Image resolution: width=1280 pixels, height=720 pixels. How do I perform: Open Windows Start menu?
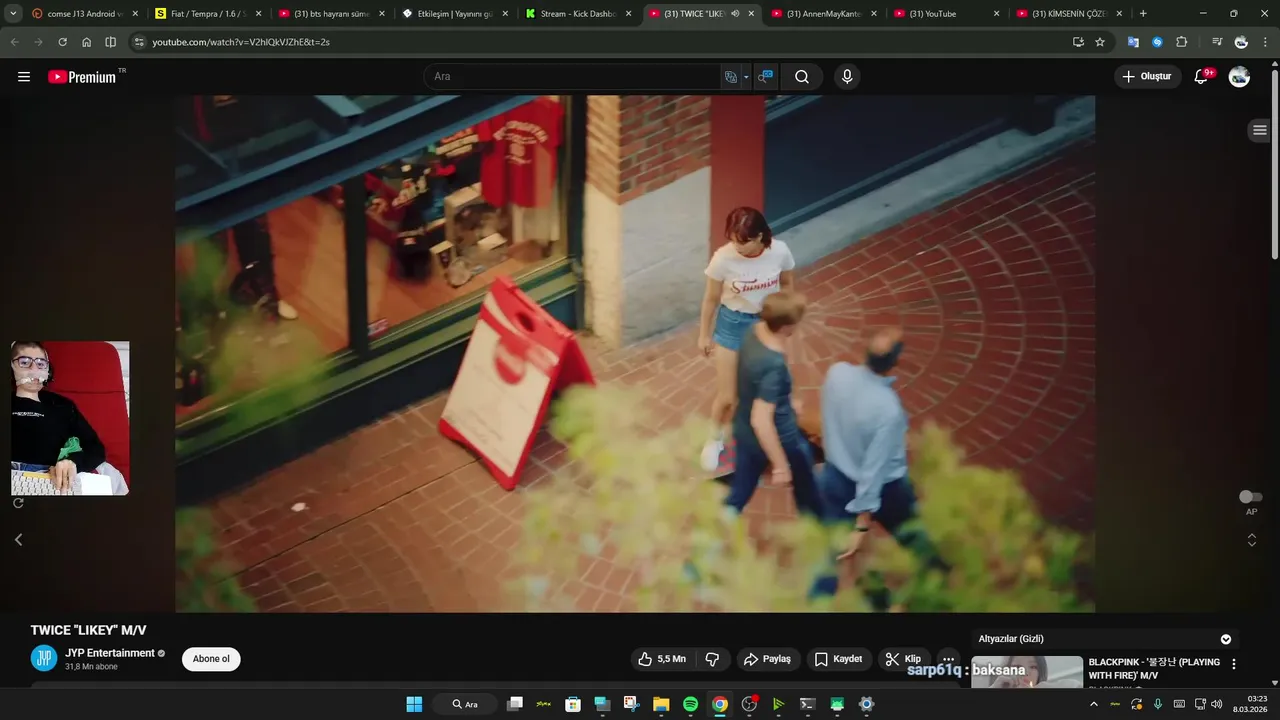pyautogui.click(x=414, y=704)
